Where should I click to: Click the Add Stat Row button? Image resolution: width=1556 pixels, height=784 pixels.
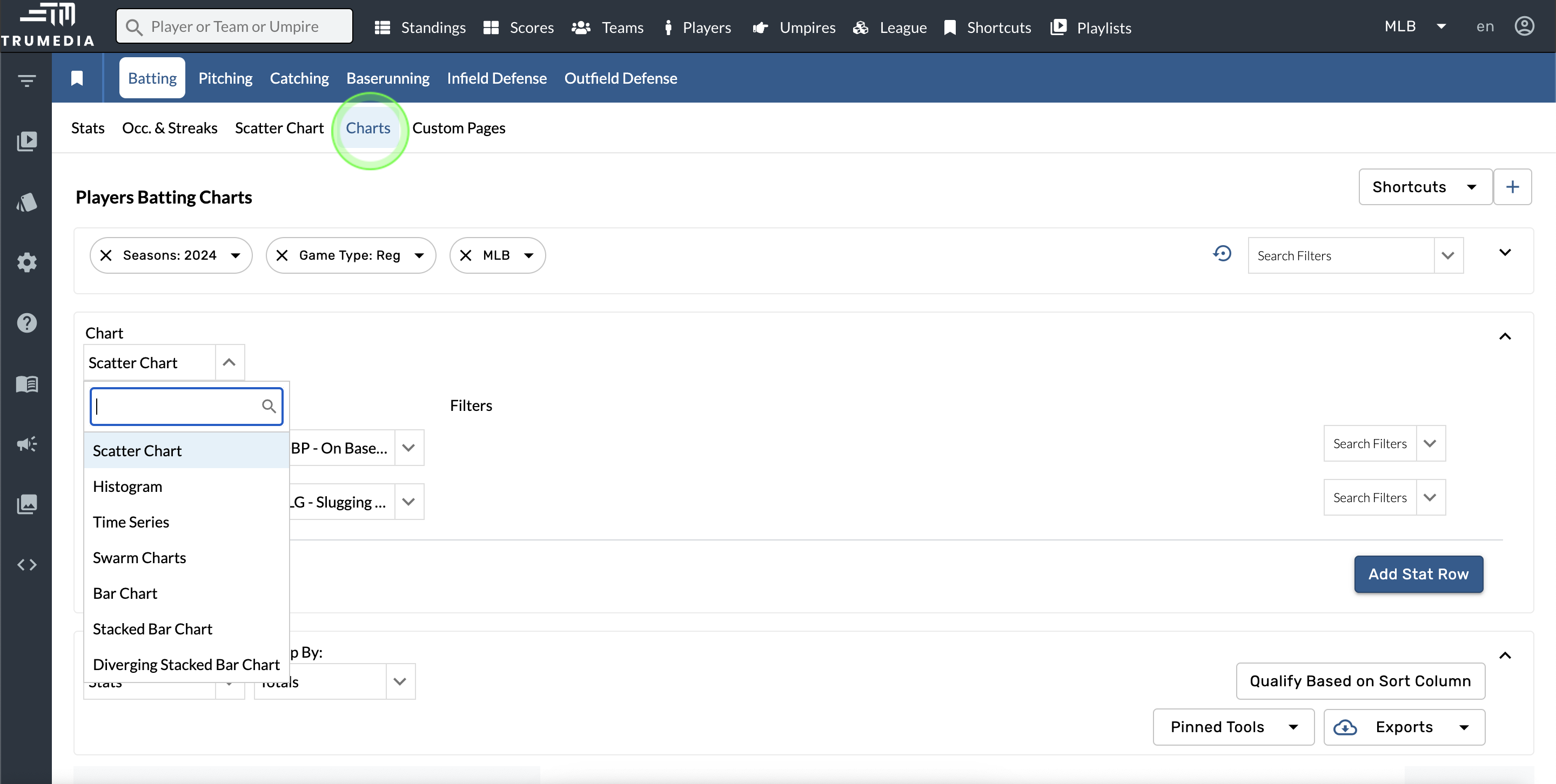(x=1418, y=574)
